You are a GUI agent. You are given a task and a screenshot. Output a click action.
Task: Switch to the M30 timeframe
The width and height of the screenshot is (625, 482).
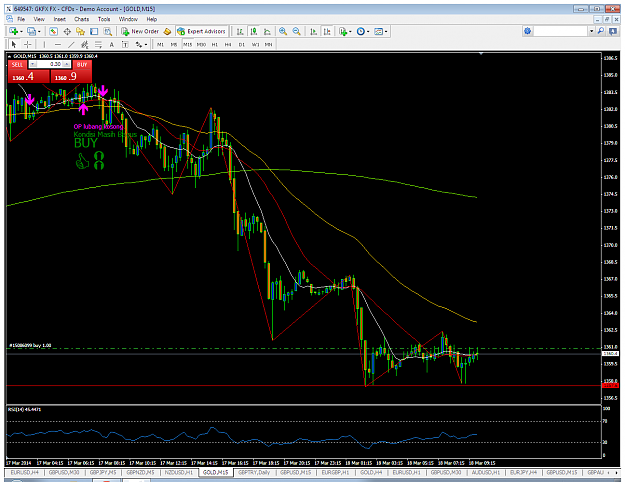201,45
